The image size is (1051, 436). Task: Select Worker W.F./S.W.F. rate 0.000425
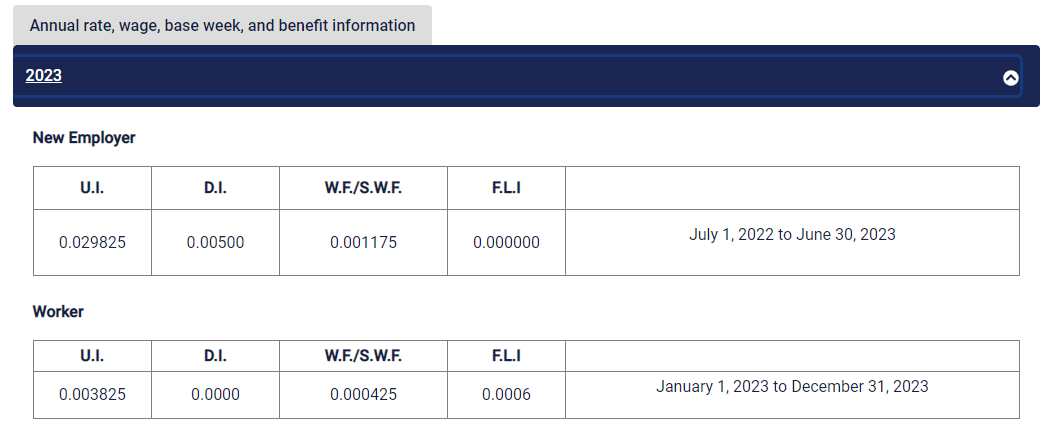tap(363, 395)
